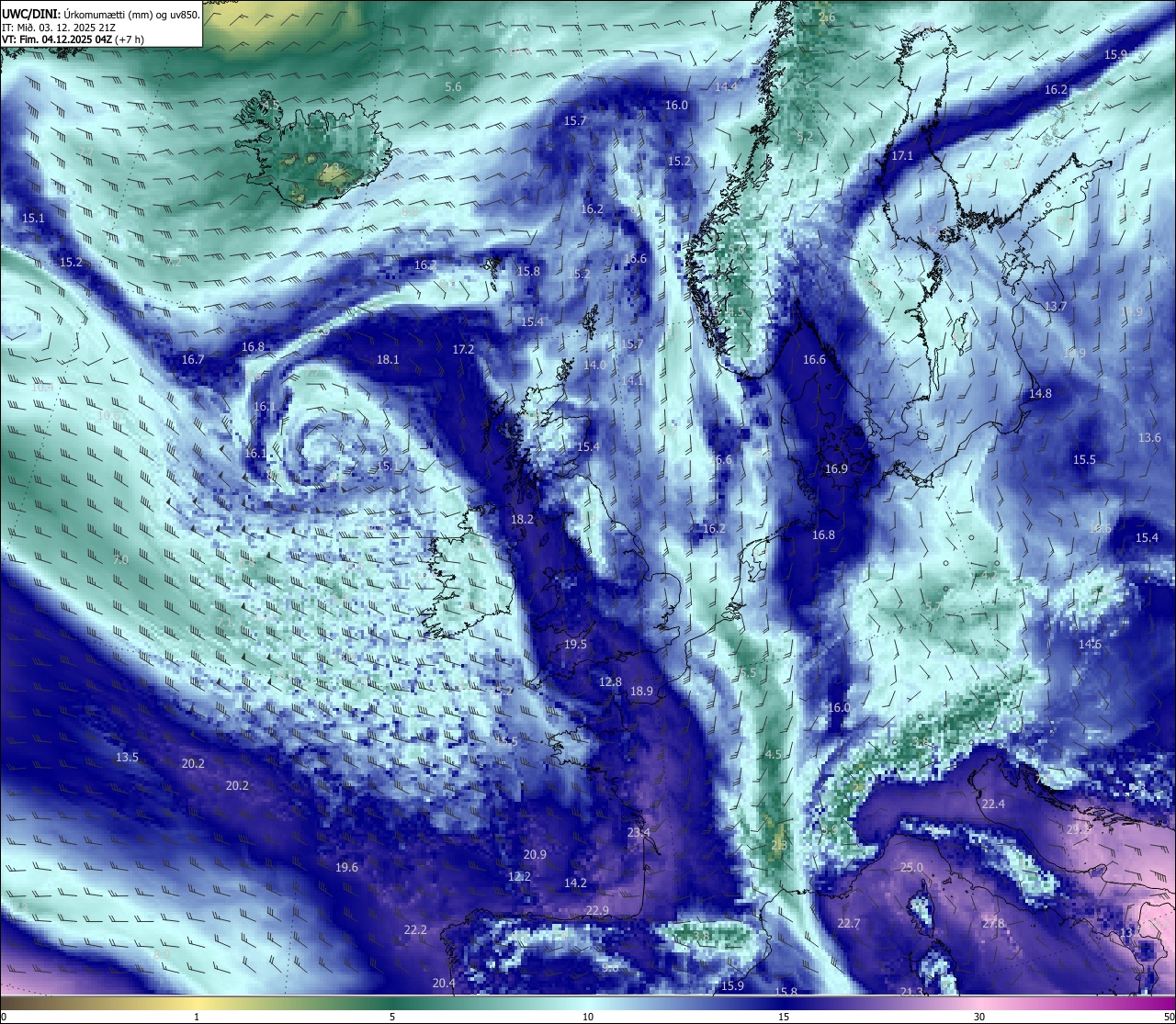Viewport: 1176px width, 1024px height.
Task: Click the 19.5 value near Cornwall
Action: [575, 645]
